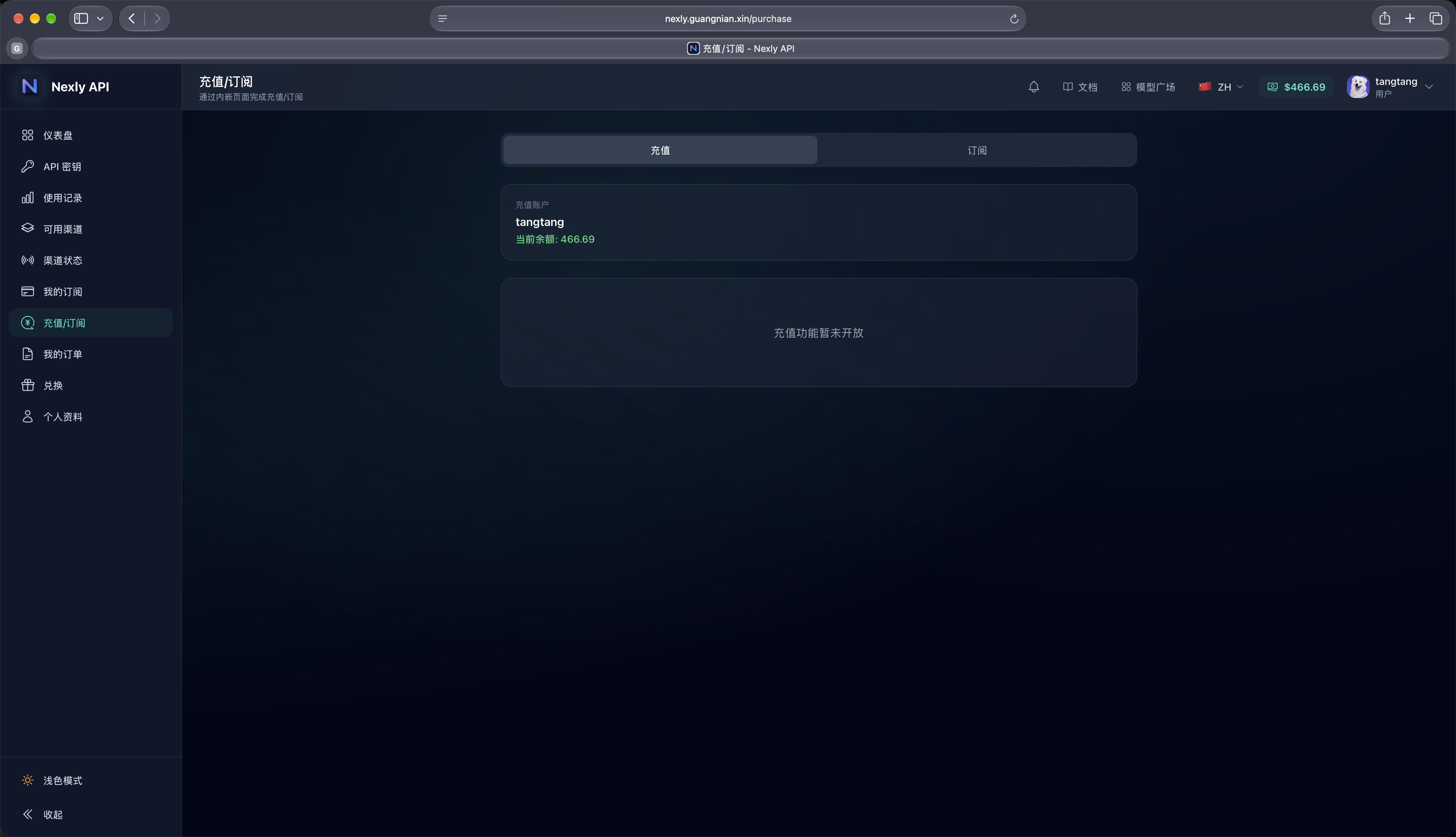This screenshot has width=1456, height=837.
Task: Select the 充值/订阅 - Nexly API browser tab
Action: coord(740,48)
